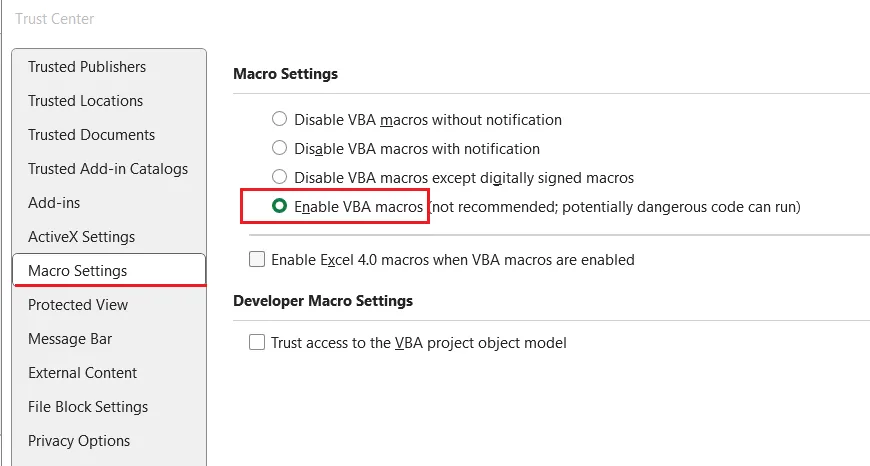Show ActiveX Settings page
The image size is (870, 466).
click(81, 237)
